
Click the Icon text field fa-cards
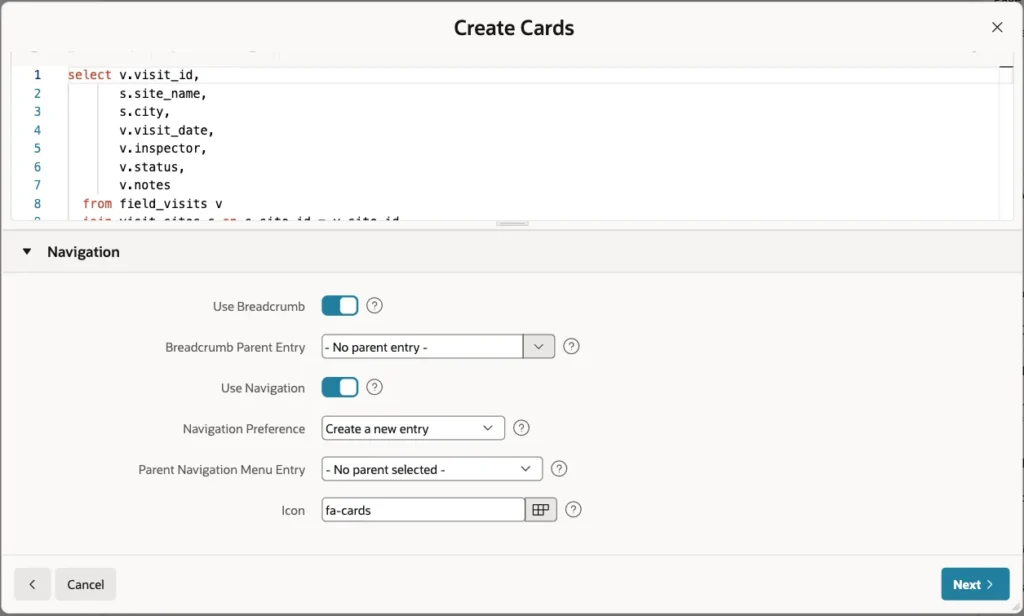[x=423, y=510]
